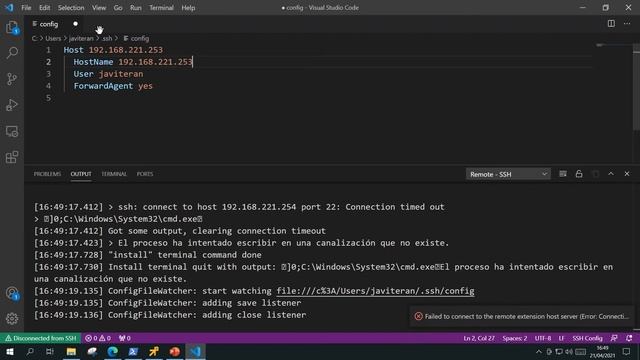Click javiteran in the breadcrumb path
The height and width of the screenshot is (360, 640).
[81, 38]
